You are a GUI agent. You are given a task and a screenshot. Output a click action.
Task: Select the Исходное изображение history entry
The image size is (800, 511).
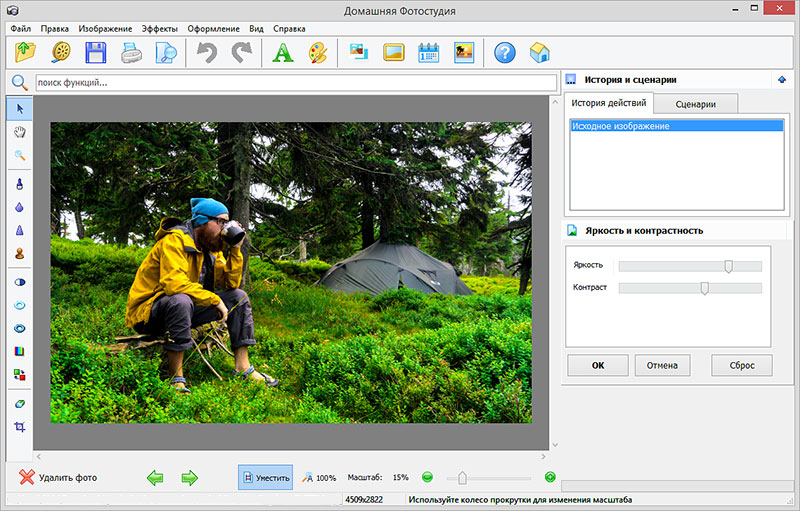point(677,126)
